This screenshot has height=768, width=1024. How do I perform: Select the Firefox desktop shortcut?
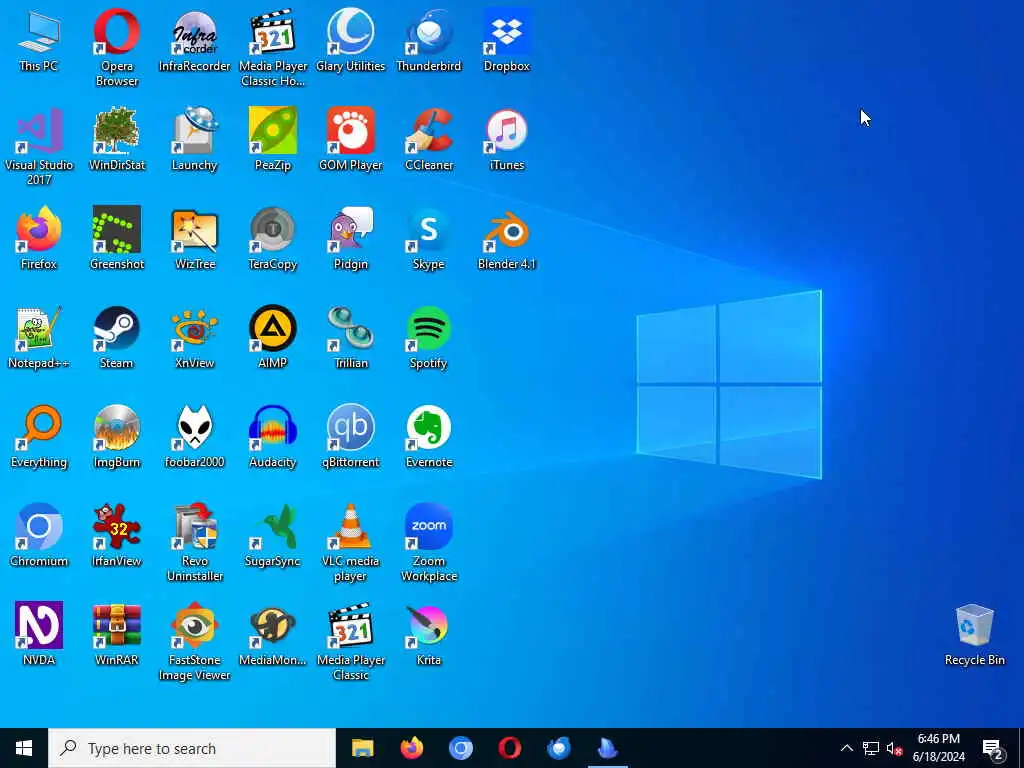click(39, 238)
